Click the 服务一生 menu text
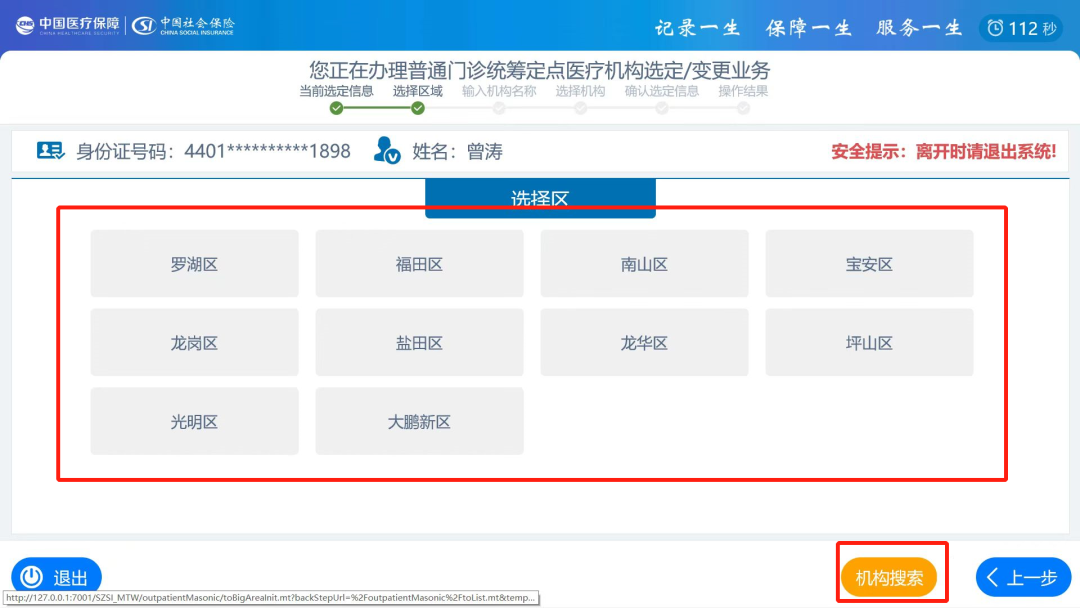 (x=917, y=28)
